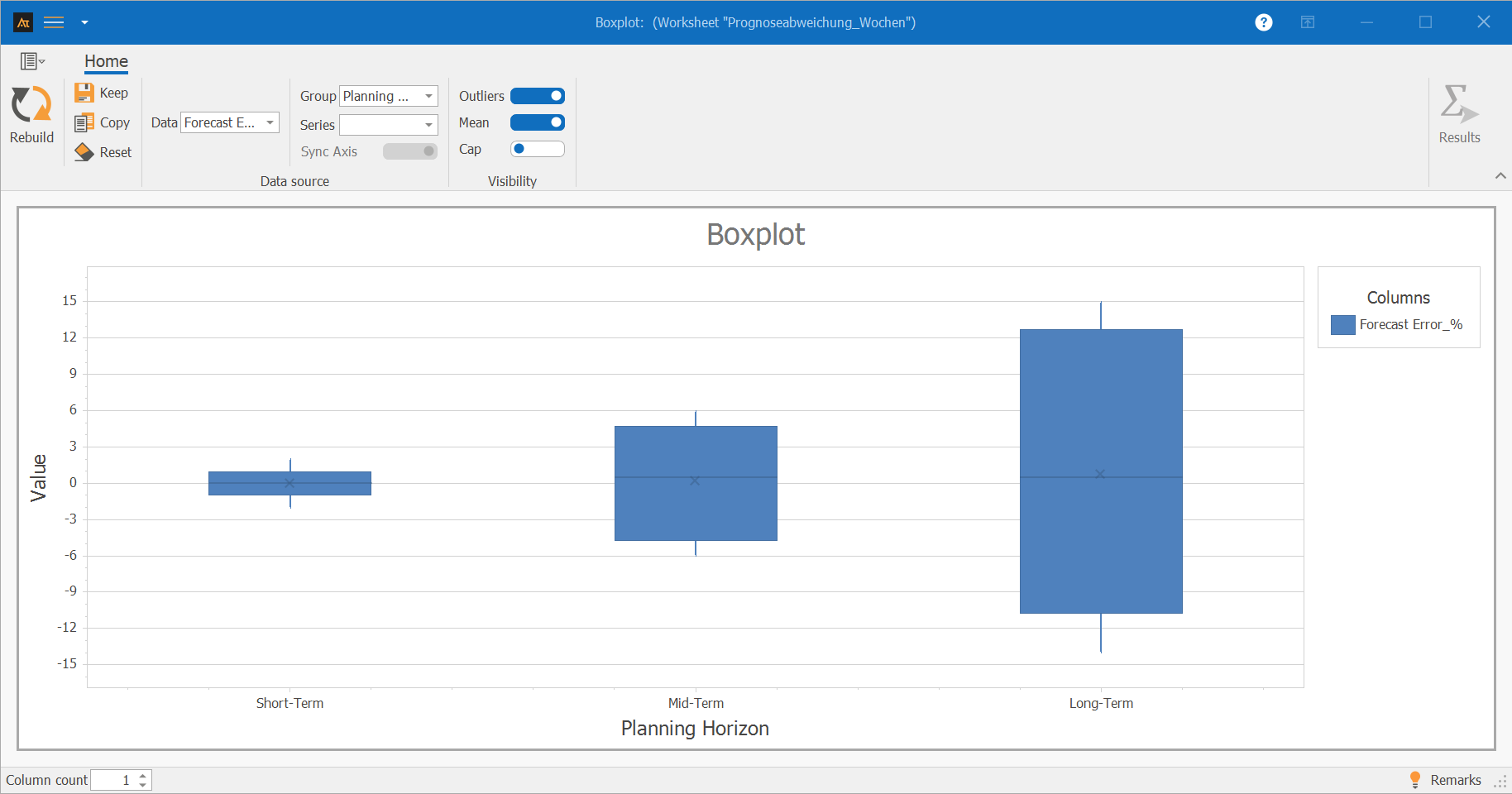Select the Home ribbon tab
Viewport: 1512px width, 794px height.
pos(106,61)
